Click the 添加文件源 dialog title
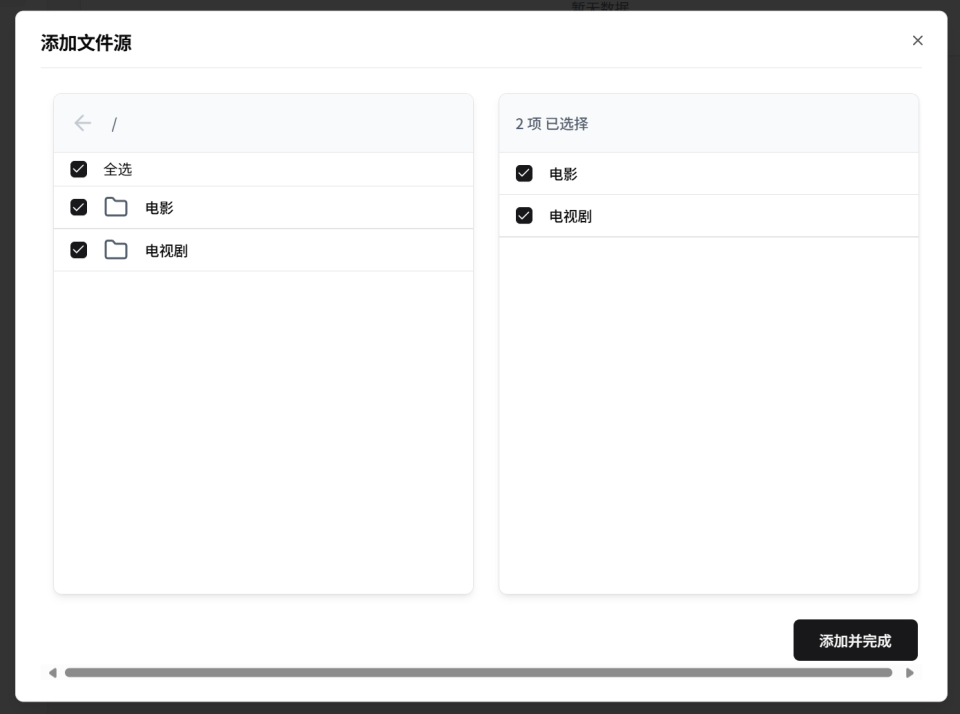Screen dimensions: 960x714 86,43
